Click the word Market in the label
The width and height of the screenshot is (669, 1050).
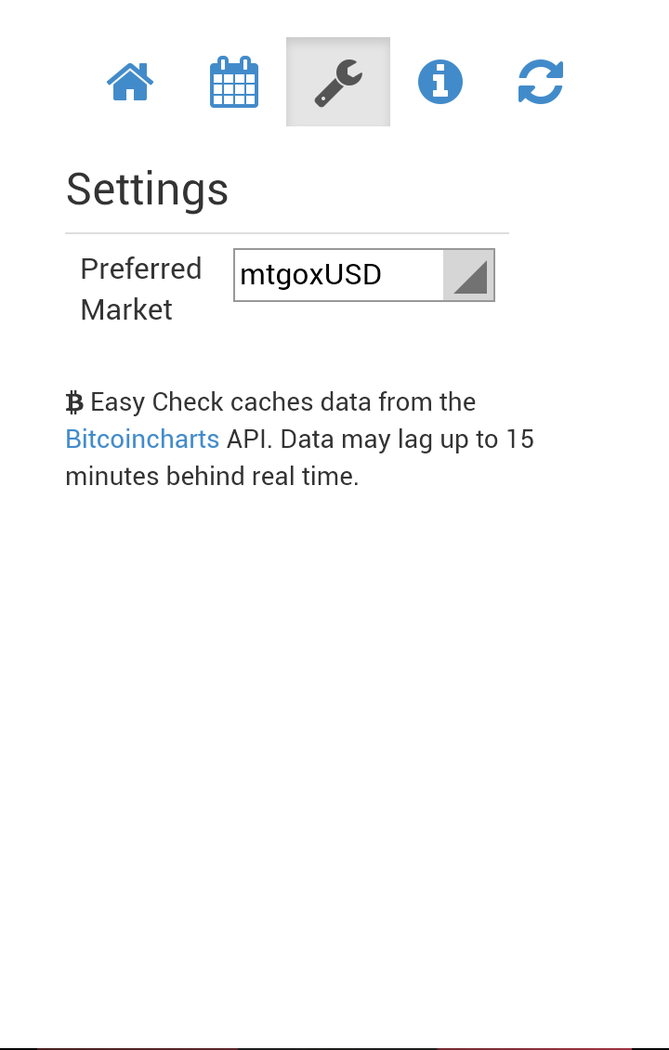click(x=126, y=310)
